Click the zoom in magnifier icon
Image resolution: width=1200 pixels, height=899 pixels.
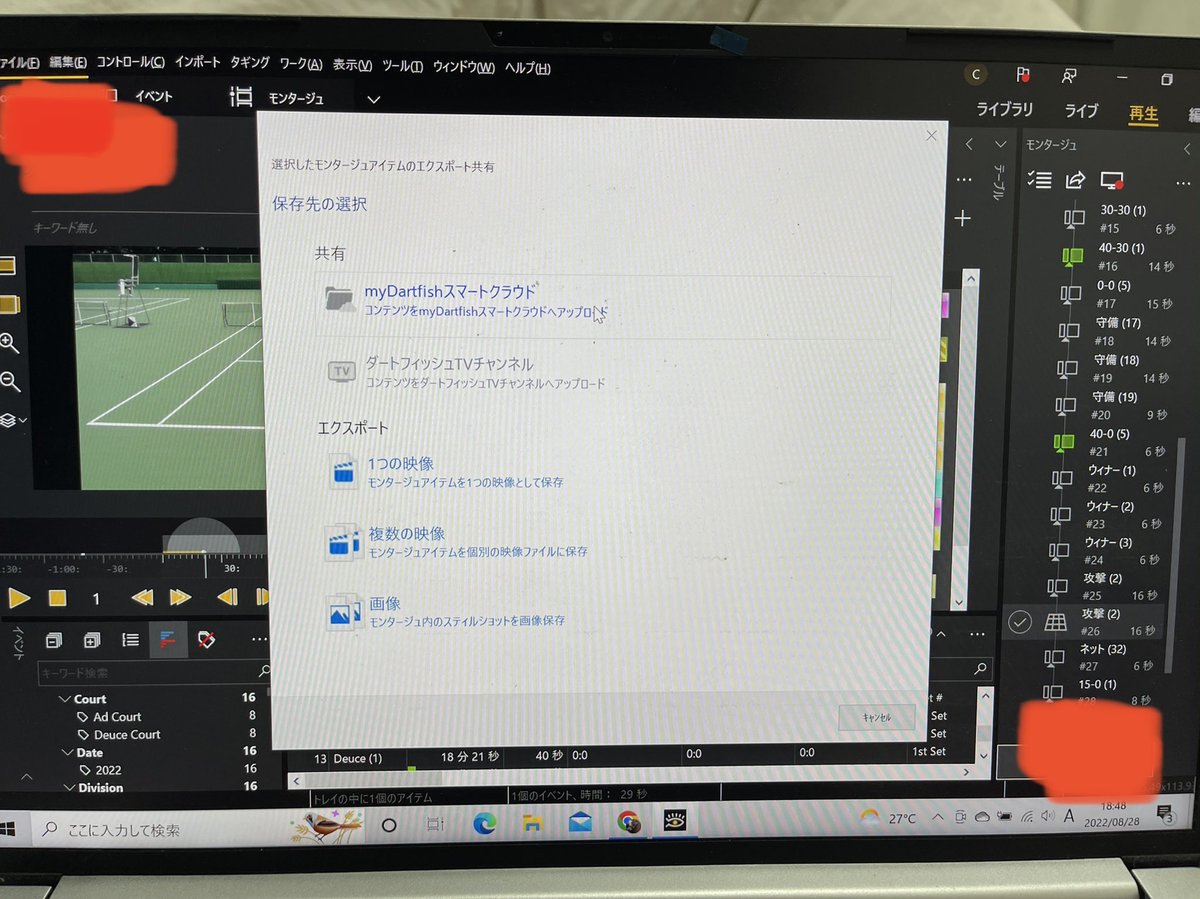9,343
